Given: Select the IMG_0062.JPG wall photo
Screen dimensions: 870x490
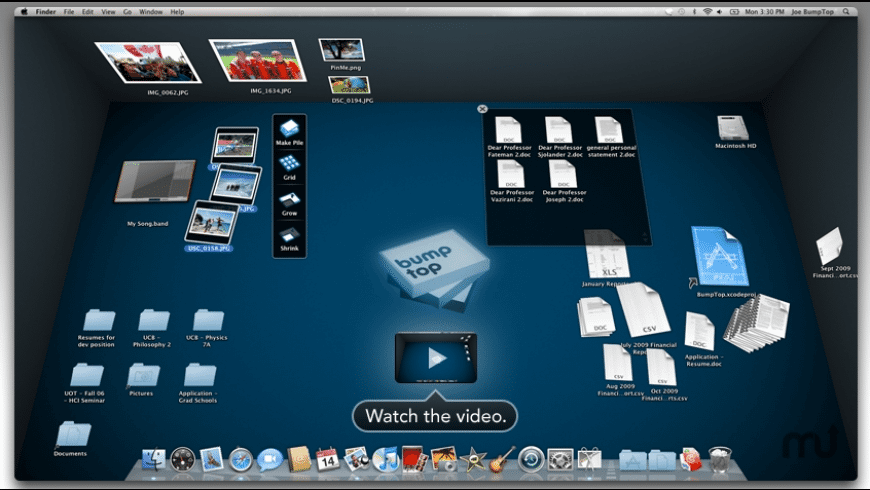Looking at the screenshot, I should point(148,62).
